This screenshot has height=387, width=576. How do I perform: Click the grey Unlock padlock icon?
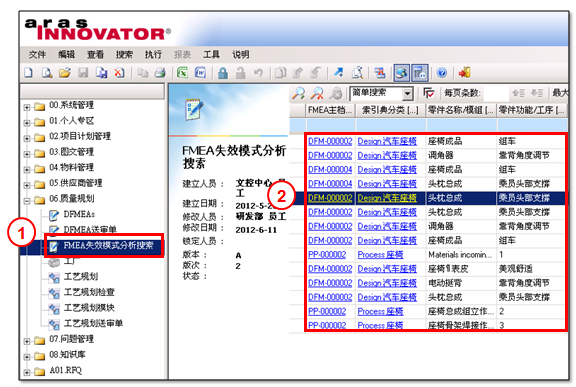pyautogui.click(x=240, y=72)
